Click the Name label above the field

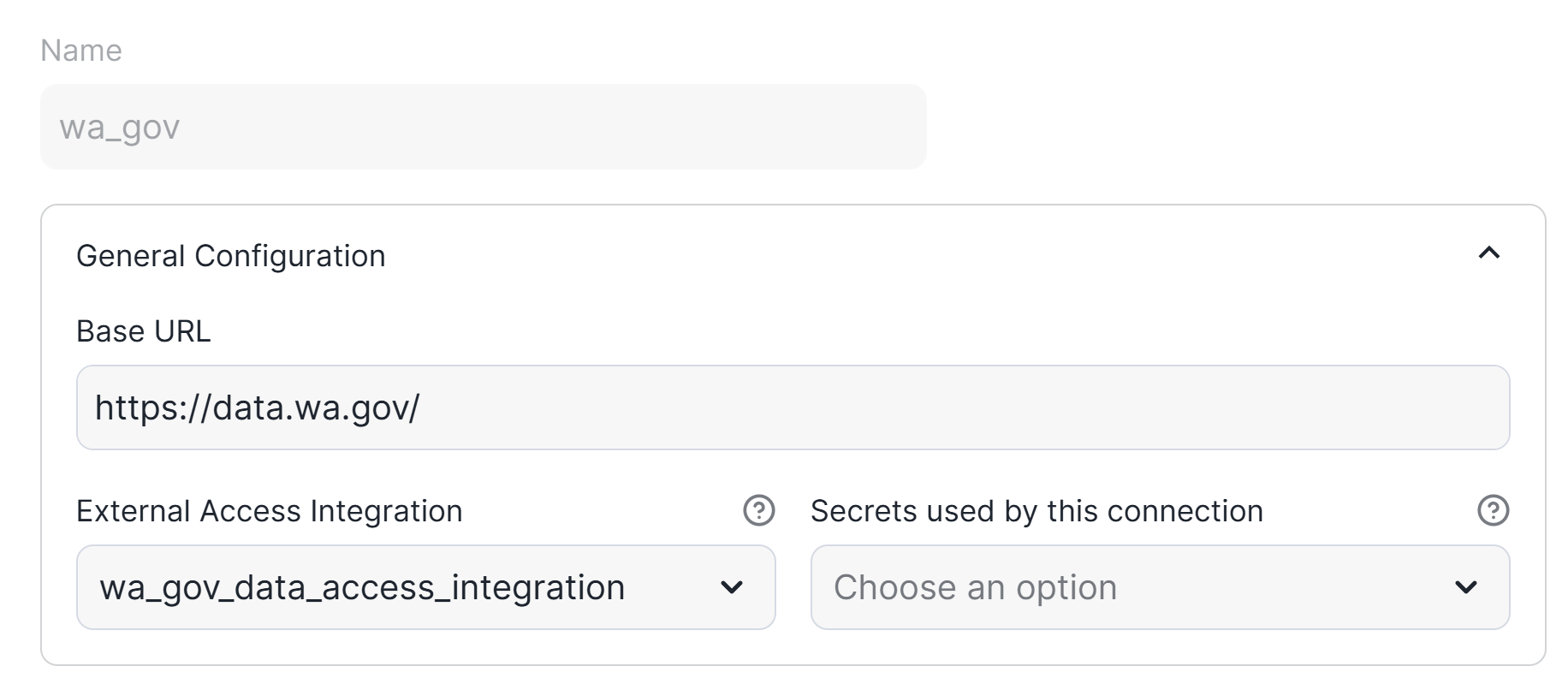point(81,51)
